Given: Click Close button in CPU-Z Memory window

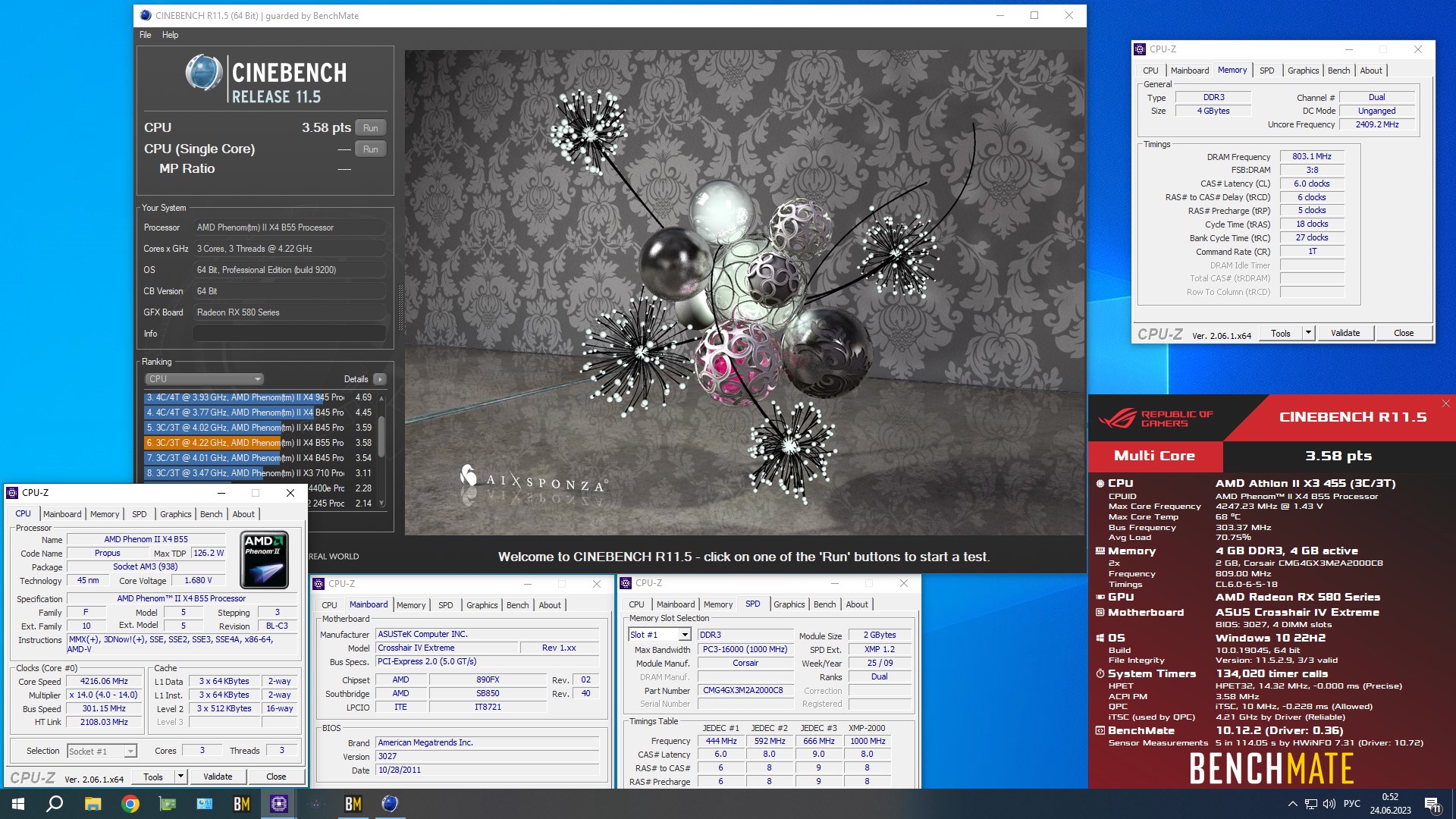Looking at the screenshot, I should pyautogui.click(x=1404, y=333).
